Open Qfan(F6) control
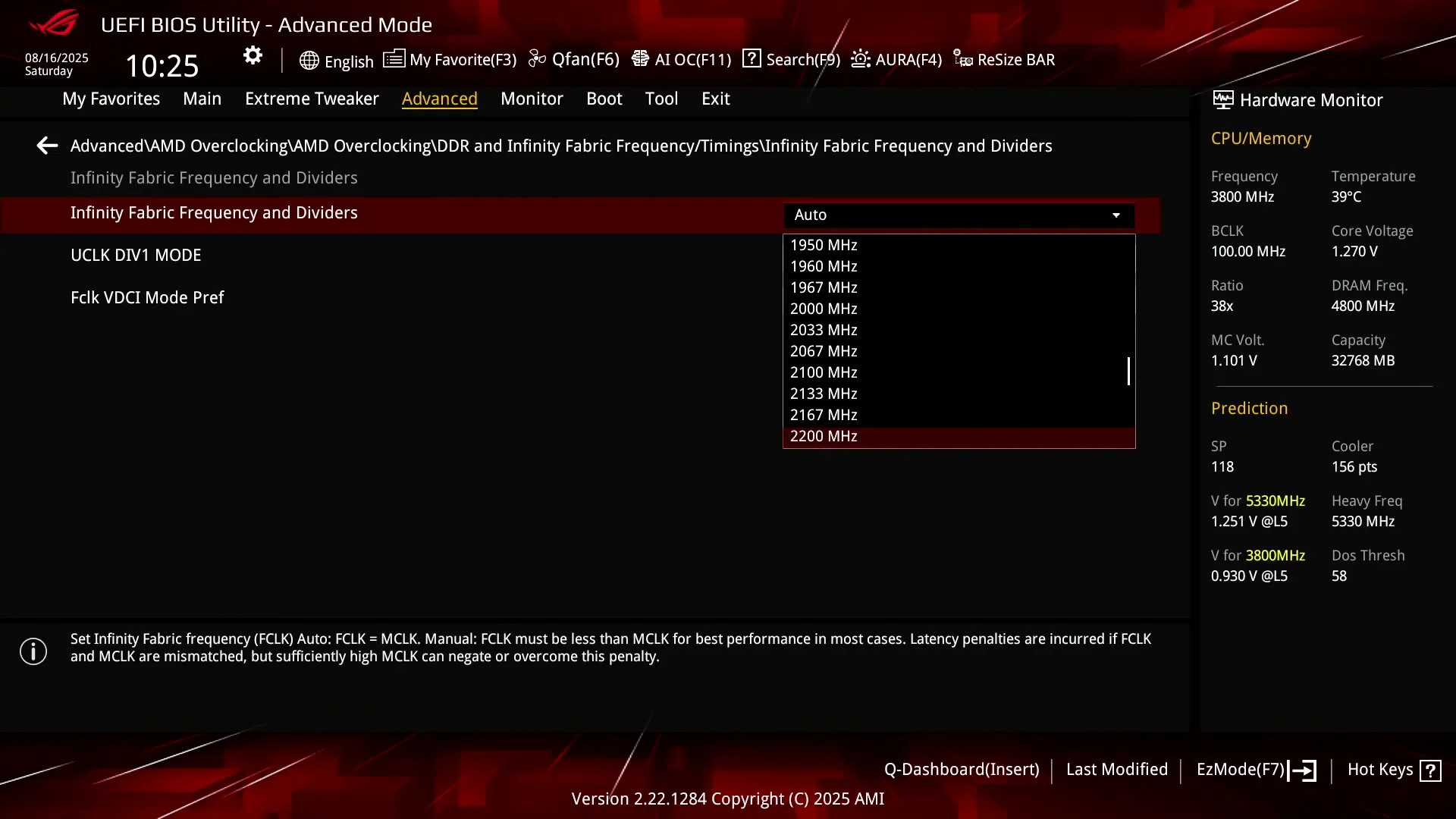 [585, 59]
